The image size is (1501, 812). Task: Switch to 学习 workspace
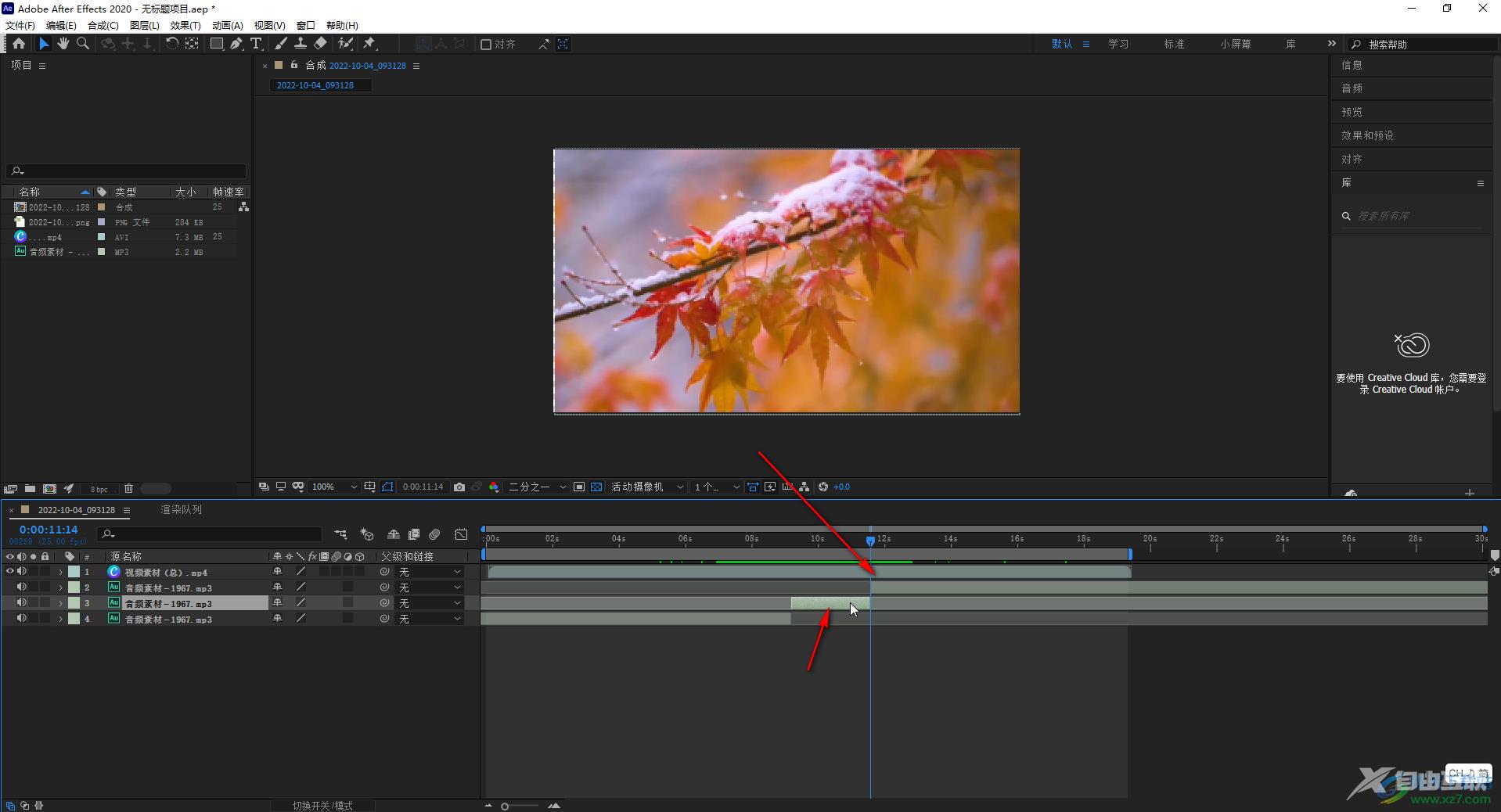[x=1118, y=45]
